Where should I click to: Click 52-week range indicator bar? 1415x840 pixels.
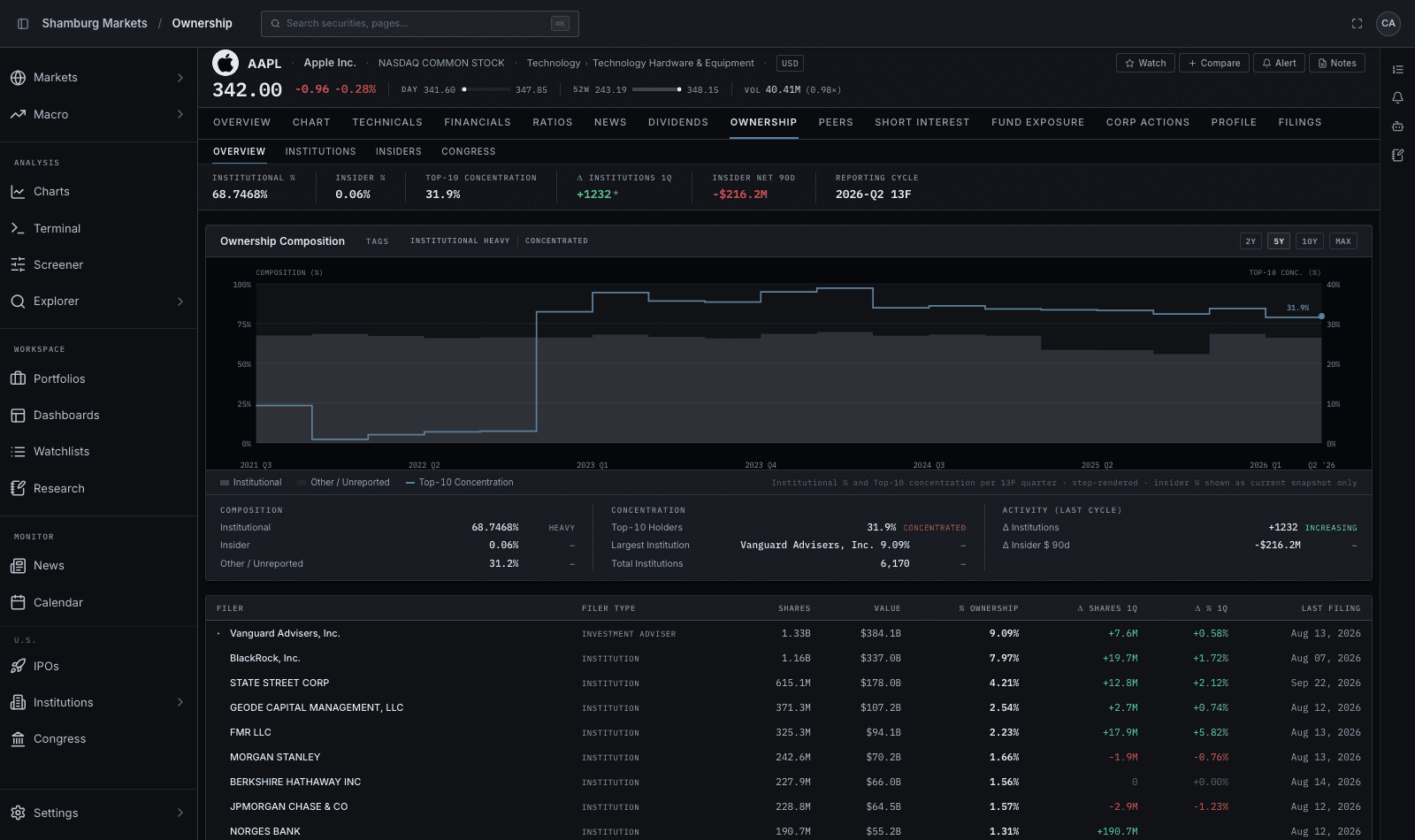point(657,90)
